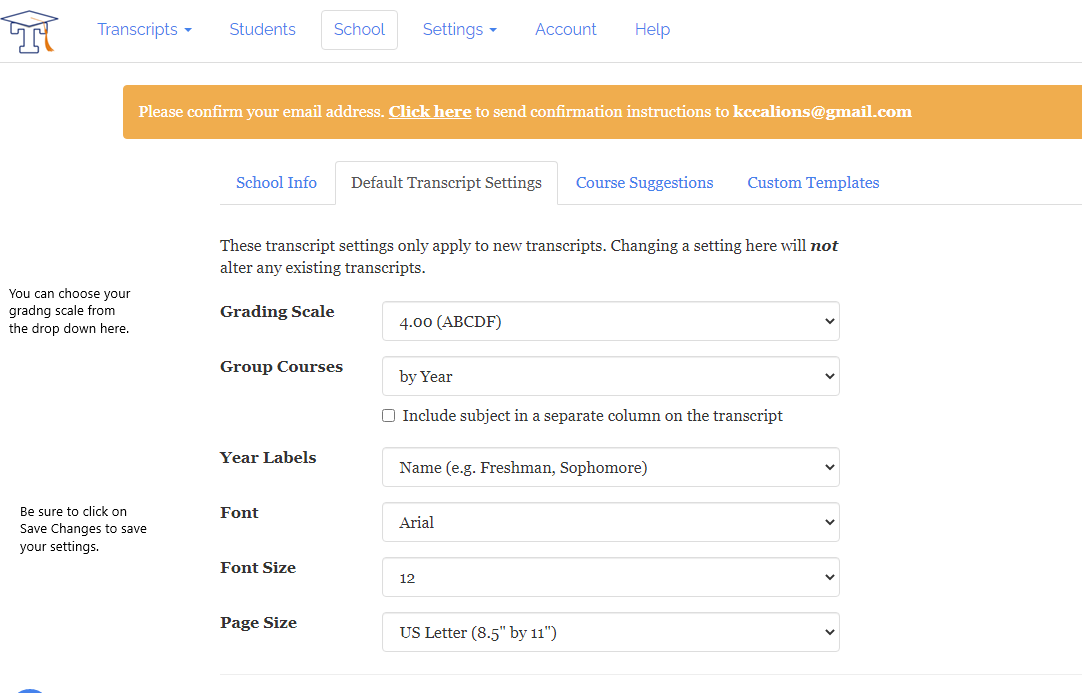The width and height of the screenshot is (1082, 693).
Task: Switch to Custom Templates tab
Action: (x=813, y=183)
